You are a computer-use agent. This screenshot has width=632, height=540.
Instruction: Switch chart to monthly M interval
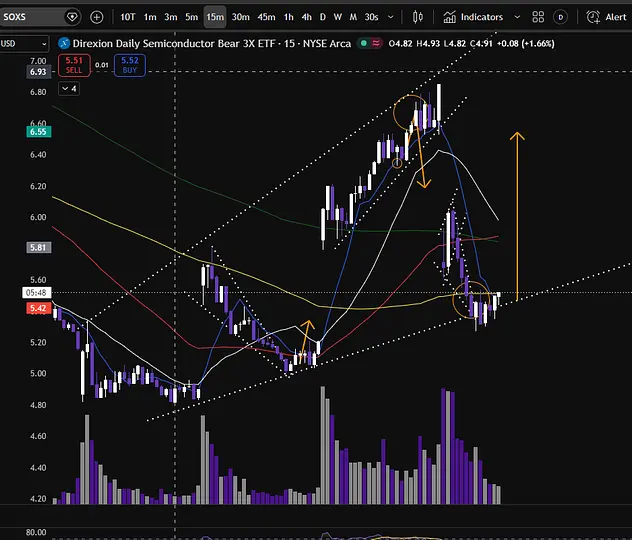[x=353, y=17]
